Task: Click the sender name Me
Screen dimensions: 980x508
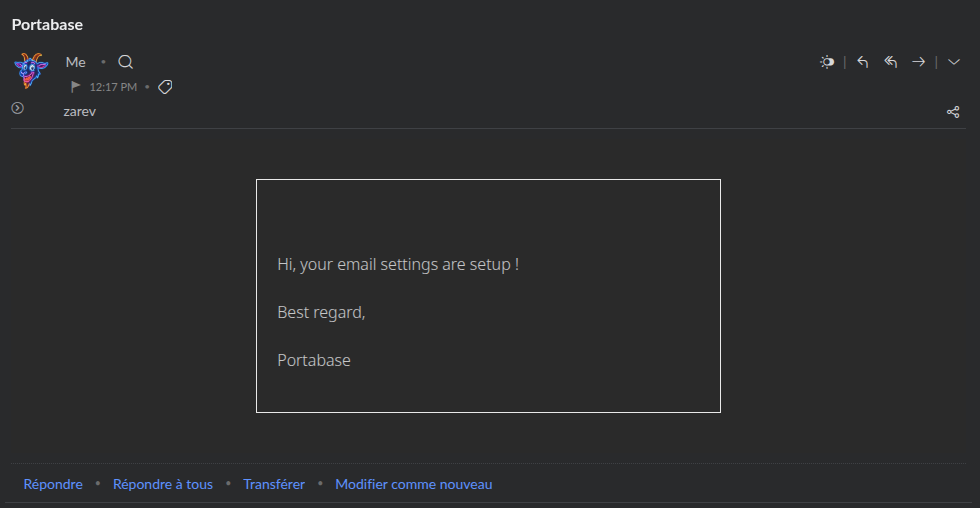Action: [x=76, y=62]
